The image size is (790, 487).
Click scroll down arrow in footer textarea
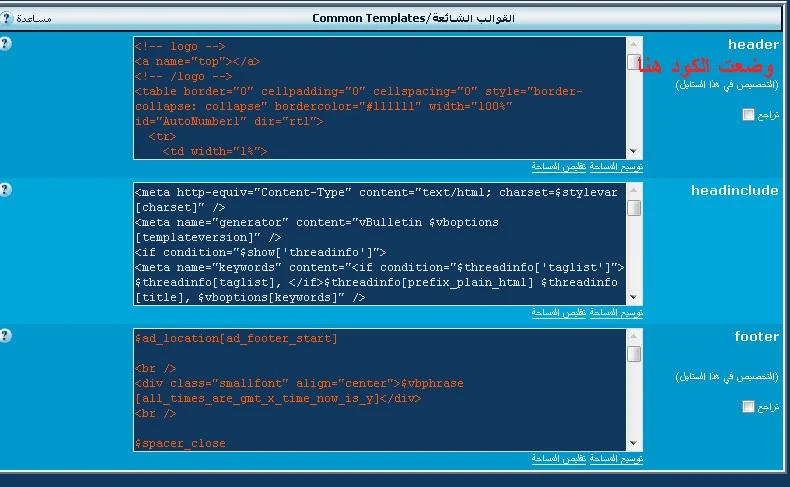pos(634,442)
